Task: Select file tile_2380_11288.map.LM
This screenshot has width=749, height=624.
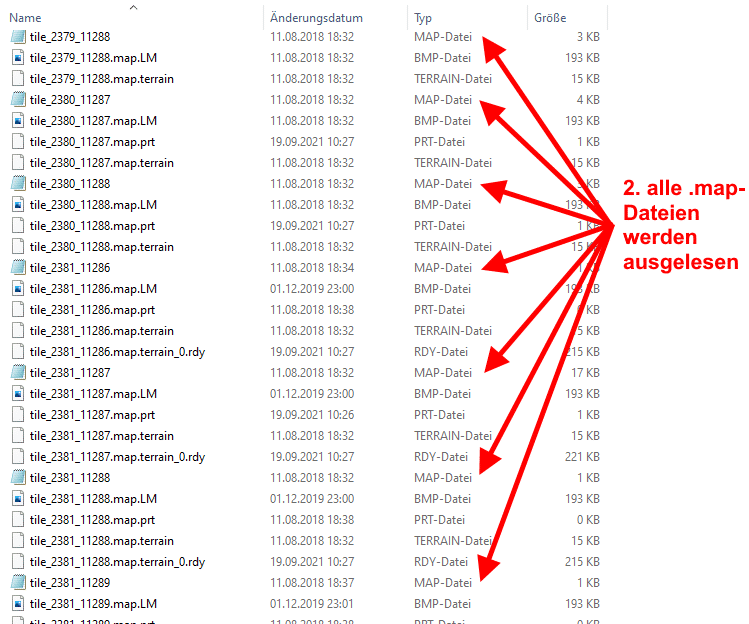Action: tap(93, 205)
